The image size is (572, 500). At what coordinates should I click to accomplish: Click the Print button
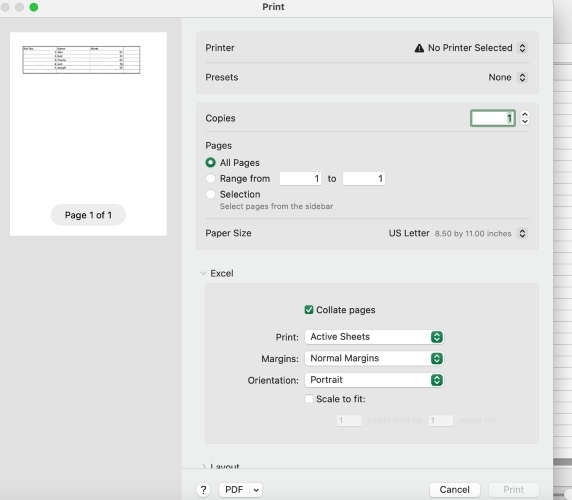click(x=514, y=489)
